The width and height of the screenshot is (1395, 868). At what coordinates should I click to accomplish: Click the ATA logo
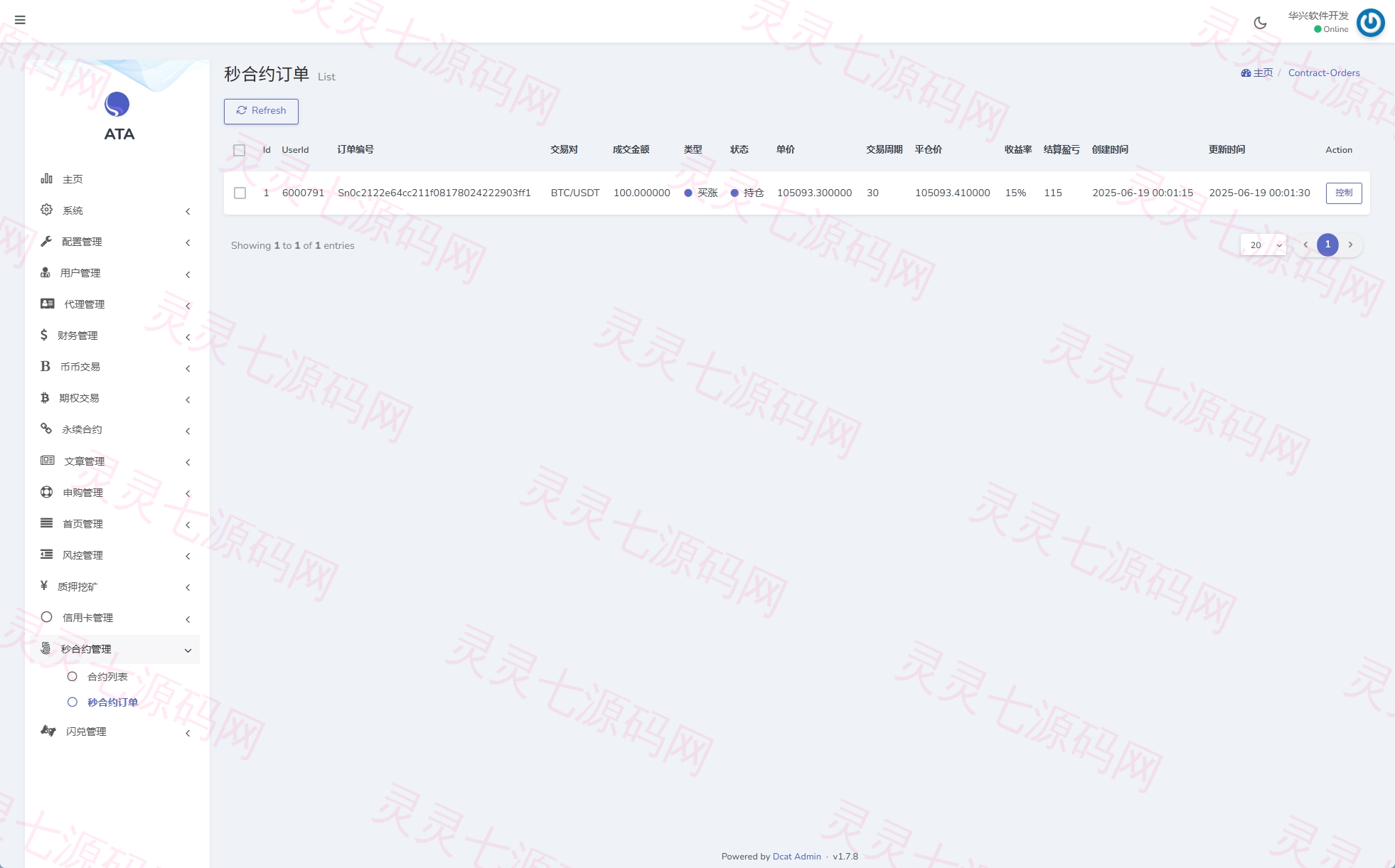click(117, 117)
